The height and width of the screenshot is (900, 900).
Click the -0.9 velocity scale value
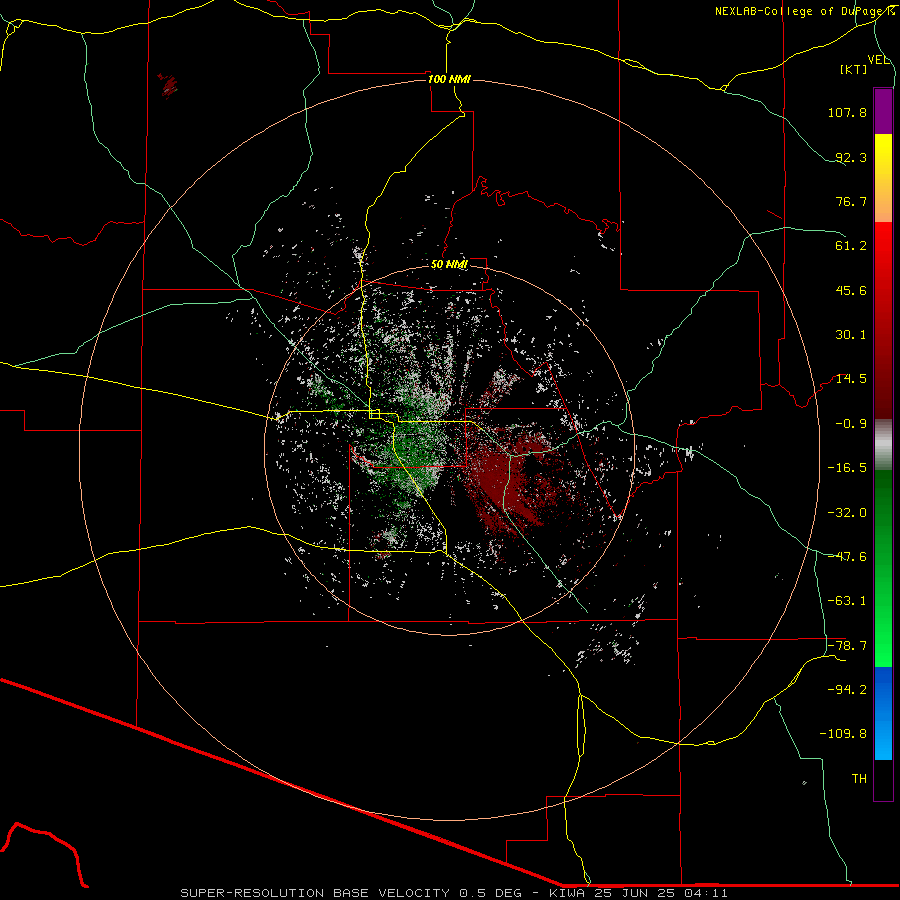851,424
